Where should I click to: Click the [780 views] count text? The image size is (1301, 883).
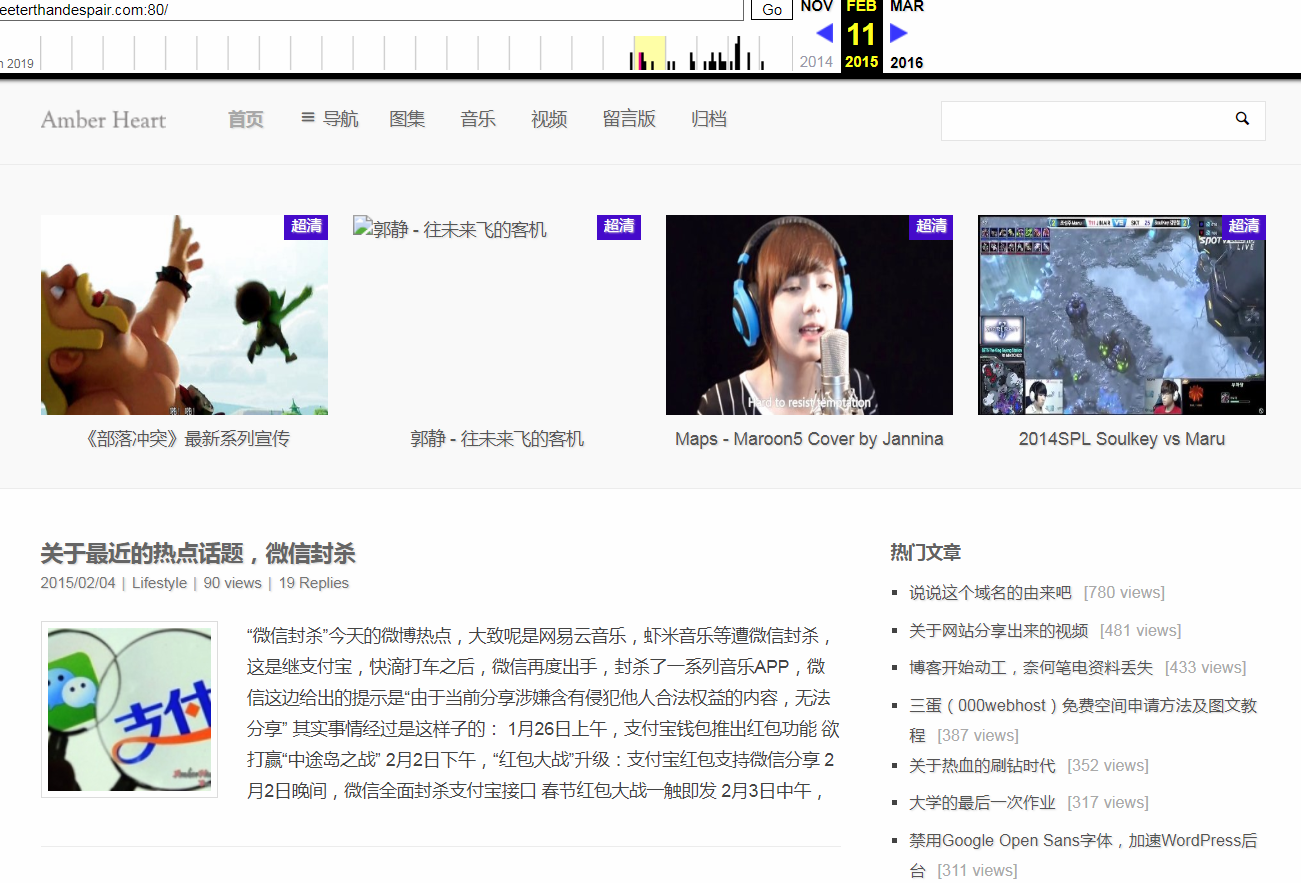(1124, 593)
